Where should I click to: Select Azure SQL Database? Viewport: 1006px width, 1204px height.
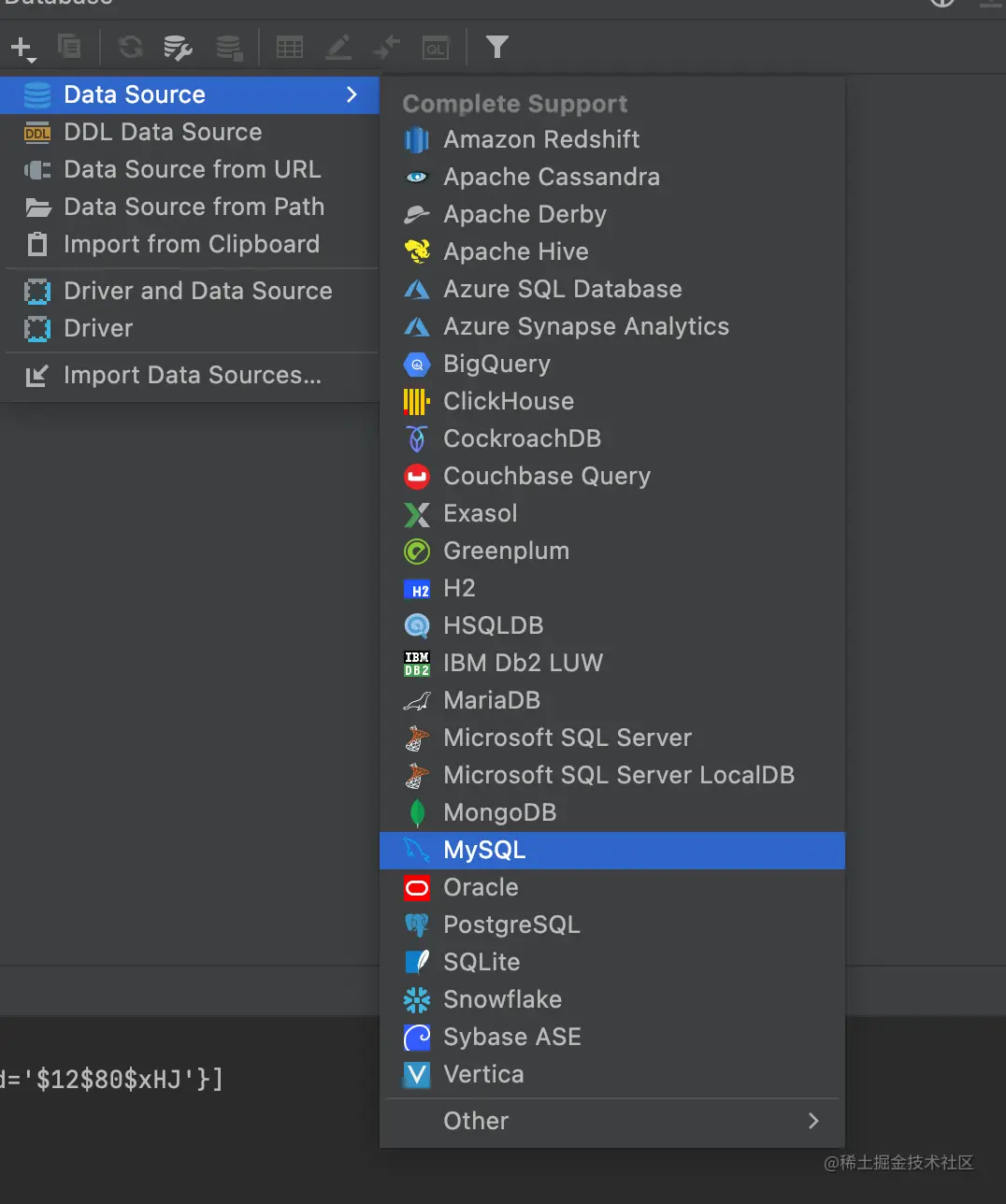[612, 289]
